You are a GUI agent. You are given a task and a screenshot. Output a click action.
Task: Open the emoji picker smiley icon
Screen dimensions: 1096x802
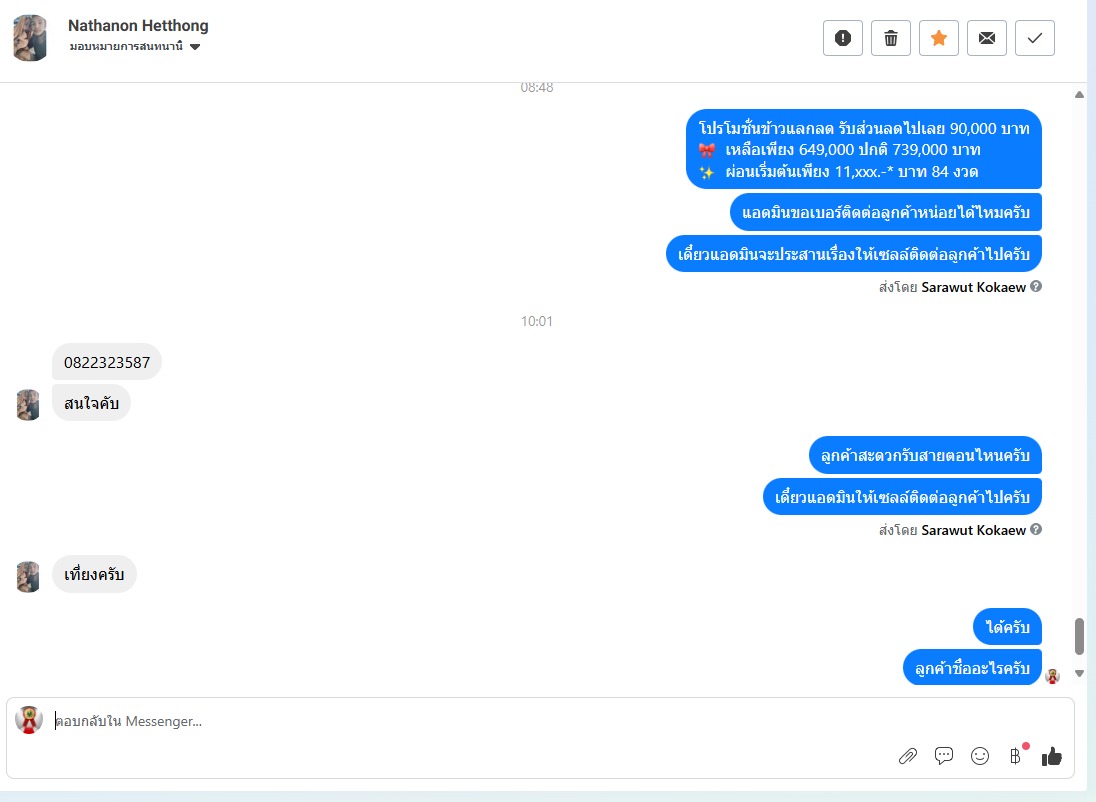pos(980,756)
